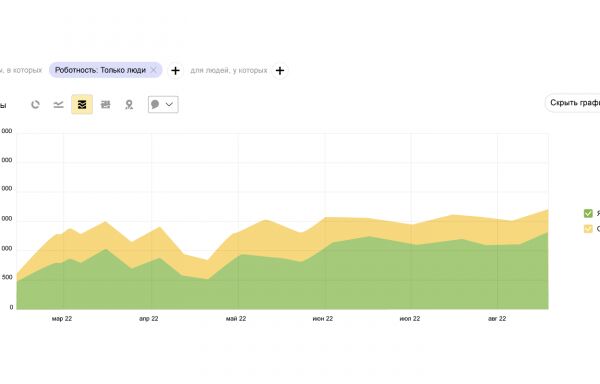600x384 pixels.
Task: Select the map view icon
Action: pyautogui.click(x=129, y=104)
